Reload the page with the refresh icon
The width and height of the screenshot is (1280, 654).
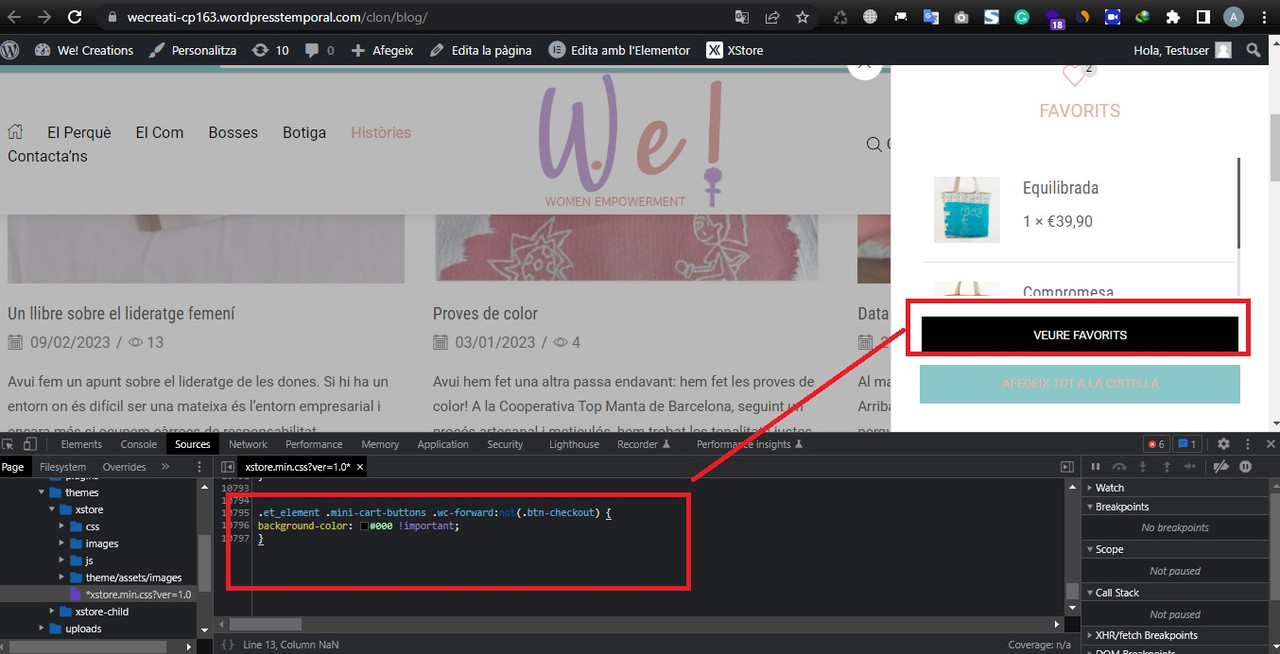(75, 17)
